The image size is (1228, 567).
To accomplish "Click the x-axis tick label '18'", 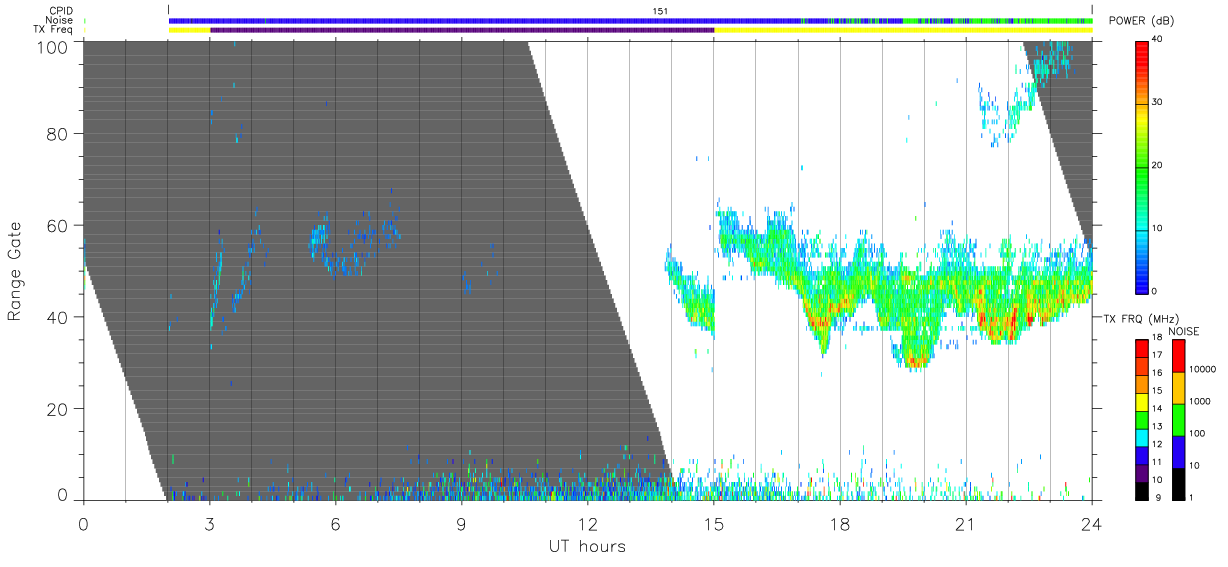I will (840, 524).
